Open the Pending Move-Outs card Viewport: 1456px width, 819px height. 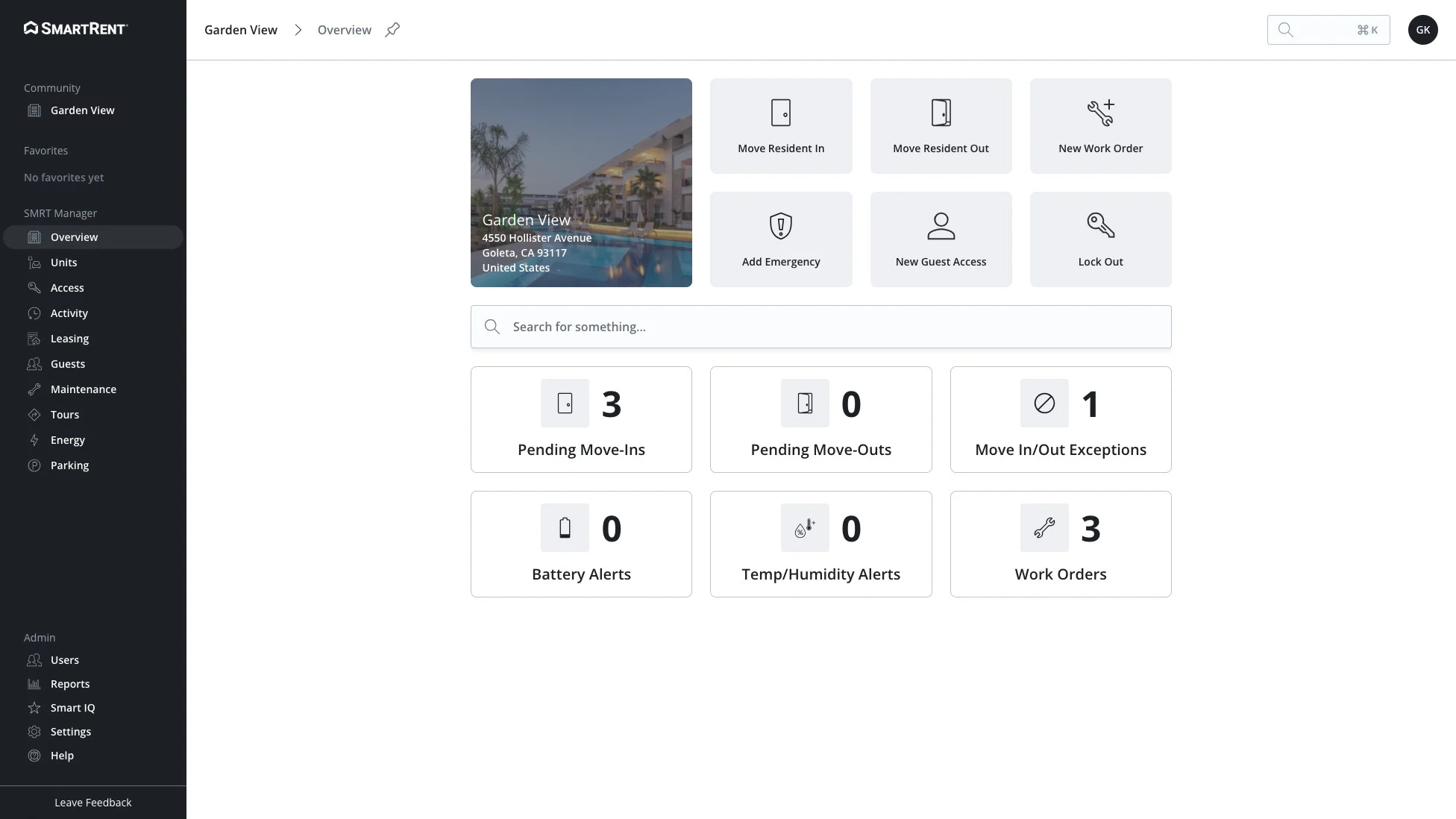(820, 419)
